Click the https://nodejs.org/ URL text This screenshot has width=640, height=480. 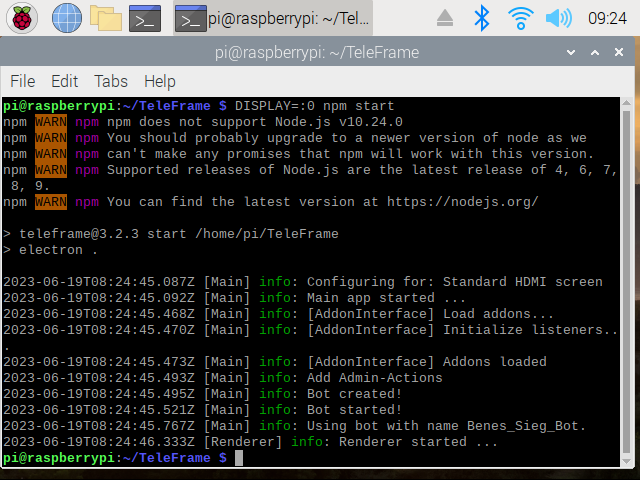point(462,202)
